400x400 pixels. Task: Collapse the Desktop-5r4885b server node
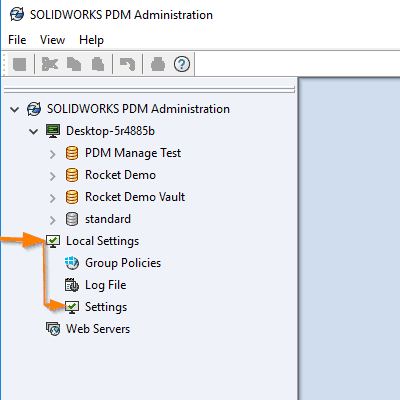pos(33,131)
